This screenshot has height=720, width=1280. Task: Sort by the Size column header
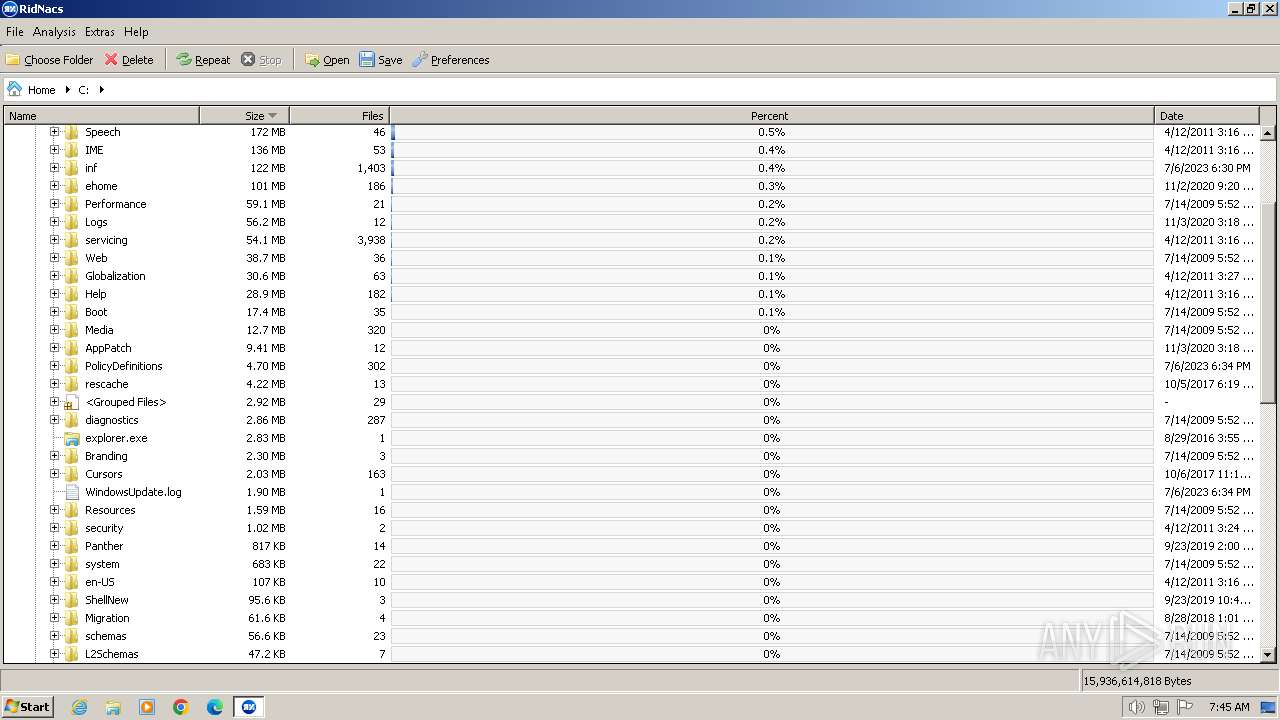(245, 116)
